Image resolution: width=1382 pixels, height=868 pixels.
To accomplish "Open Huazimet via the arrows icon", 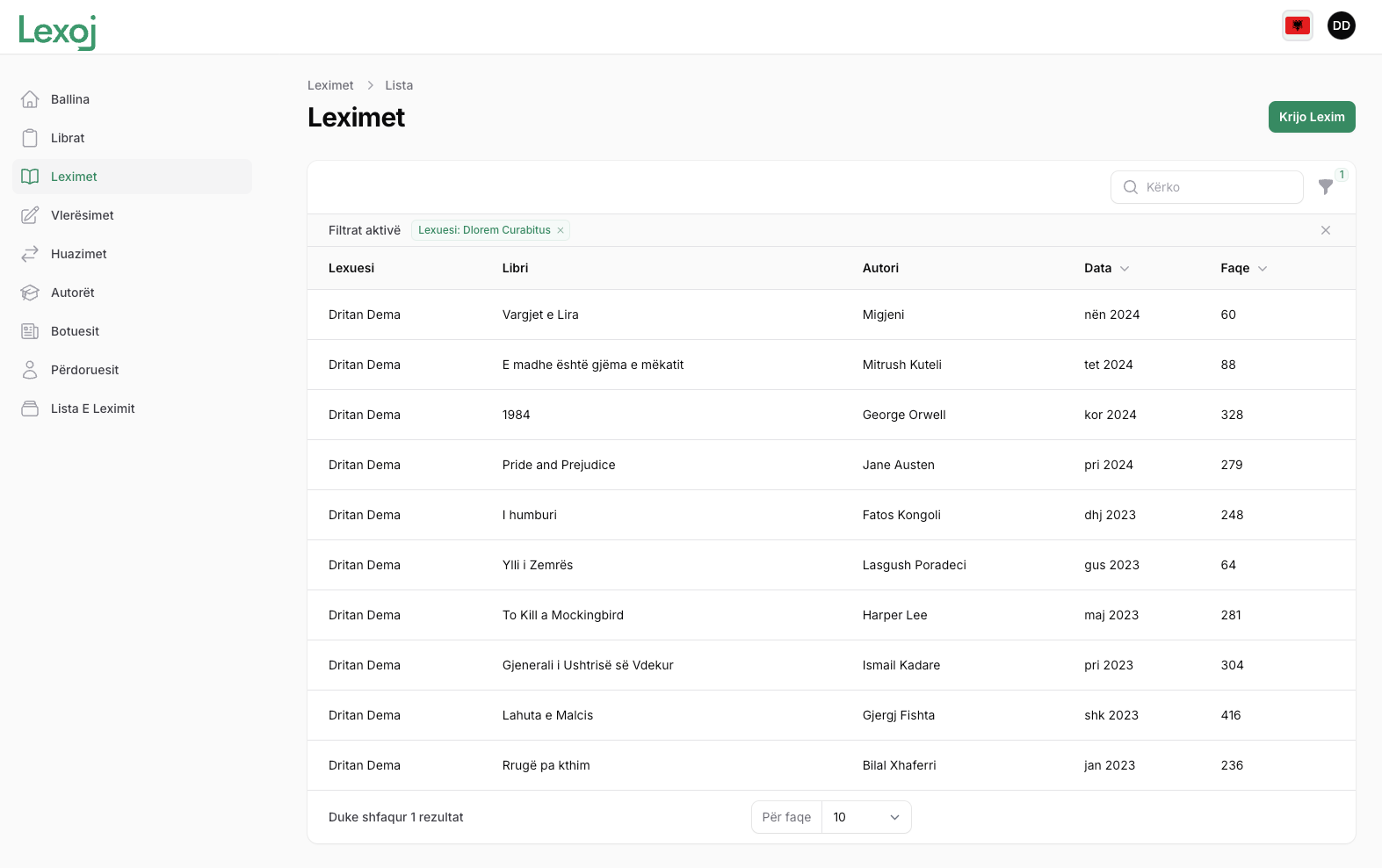I will (30, 254).
